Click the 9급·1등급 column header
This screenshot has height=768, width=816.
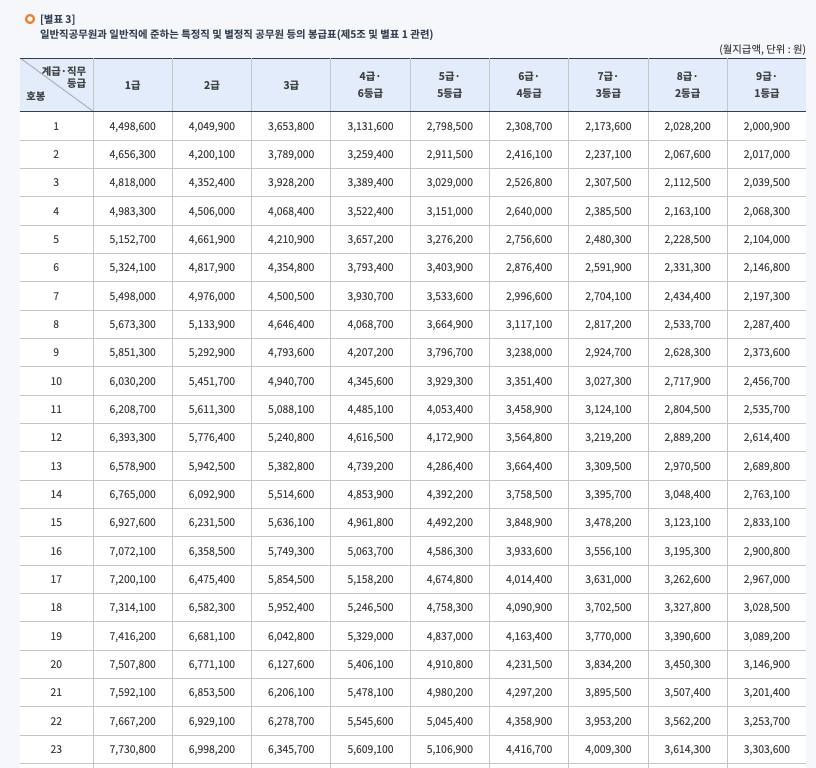click(x=765, y=85)
